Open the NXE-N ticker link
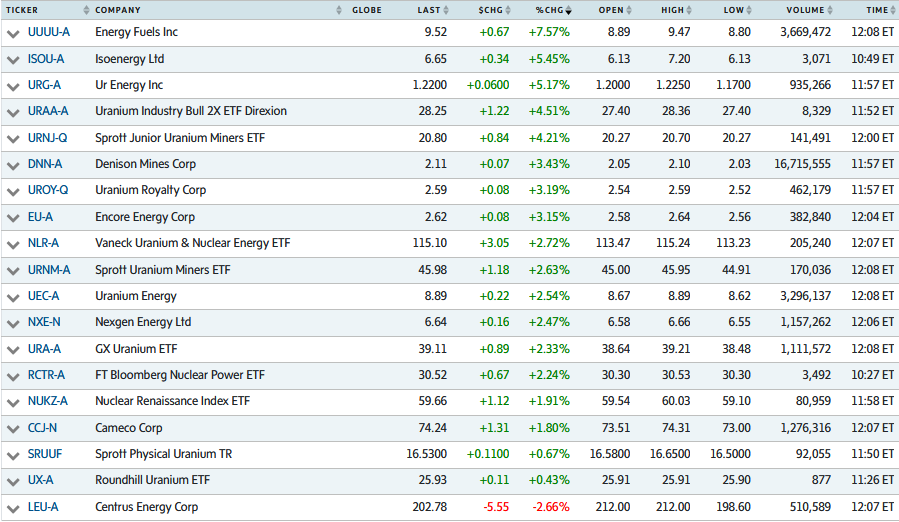The height and width of the screenshot is (522, 899). [x=44, y=322]
